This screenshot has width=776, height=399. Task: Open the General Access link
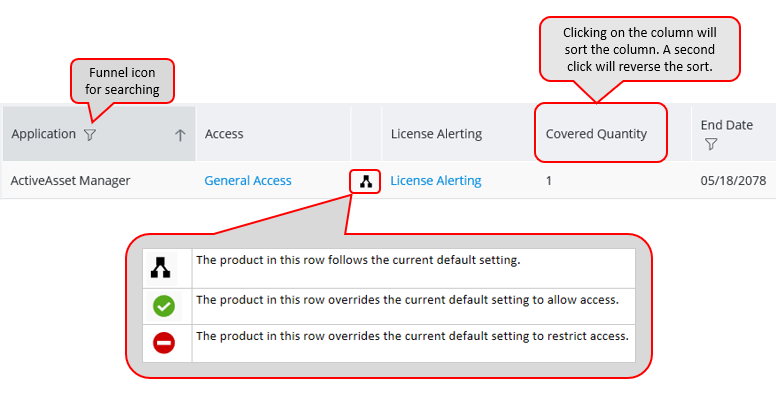tap(248, 181)
